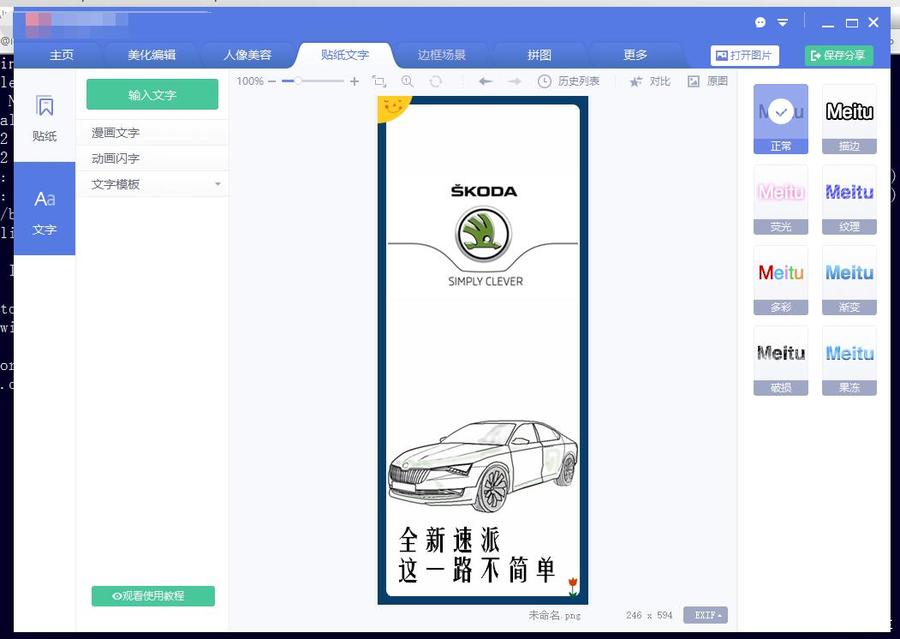Click the 未命名.png file name
Viewport: 900px width, 639px height.
coord(554,615)
